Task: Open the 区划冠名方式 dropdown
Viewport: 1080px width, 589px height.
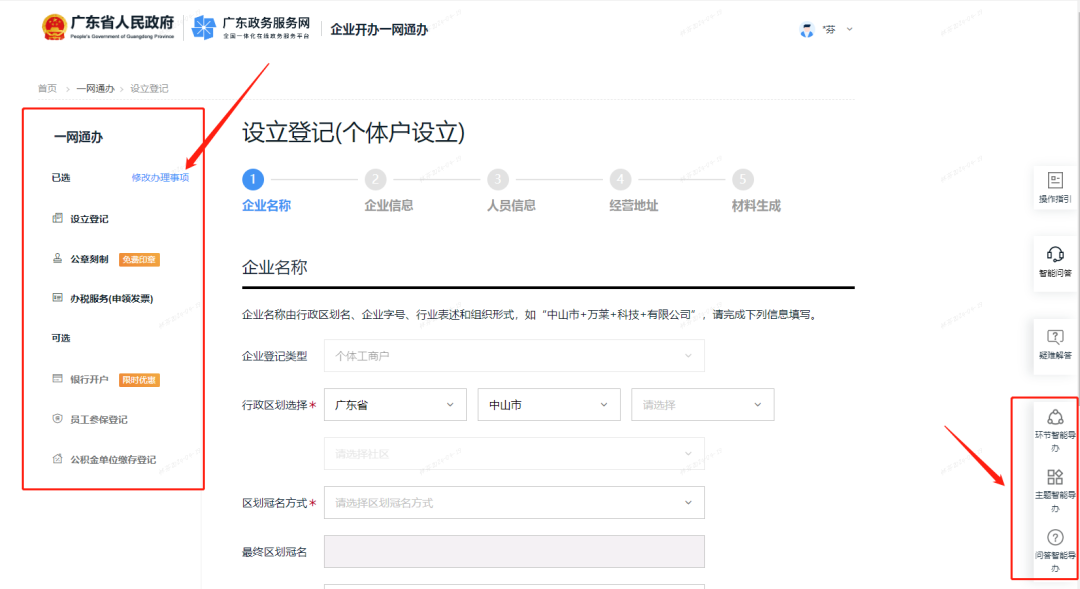Action: (514, 502)
